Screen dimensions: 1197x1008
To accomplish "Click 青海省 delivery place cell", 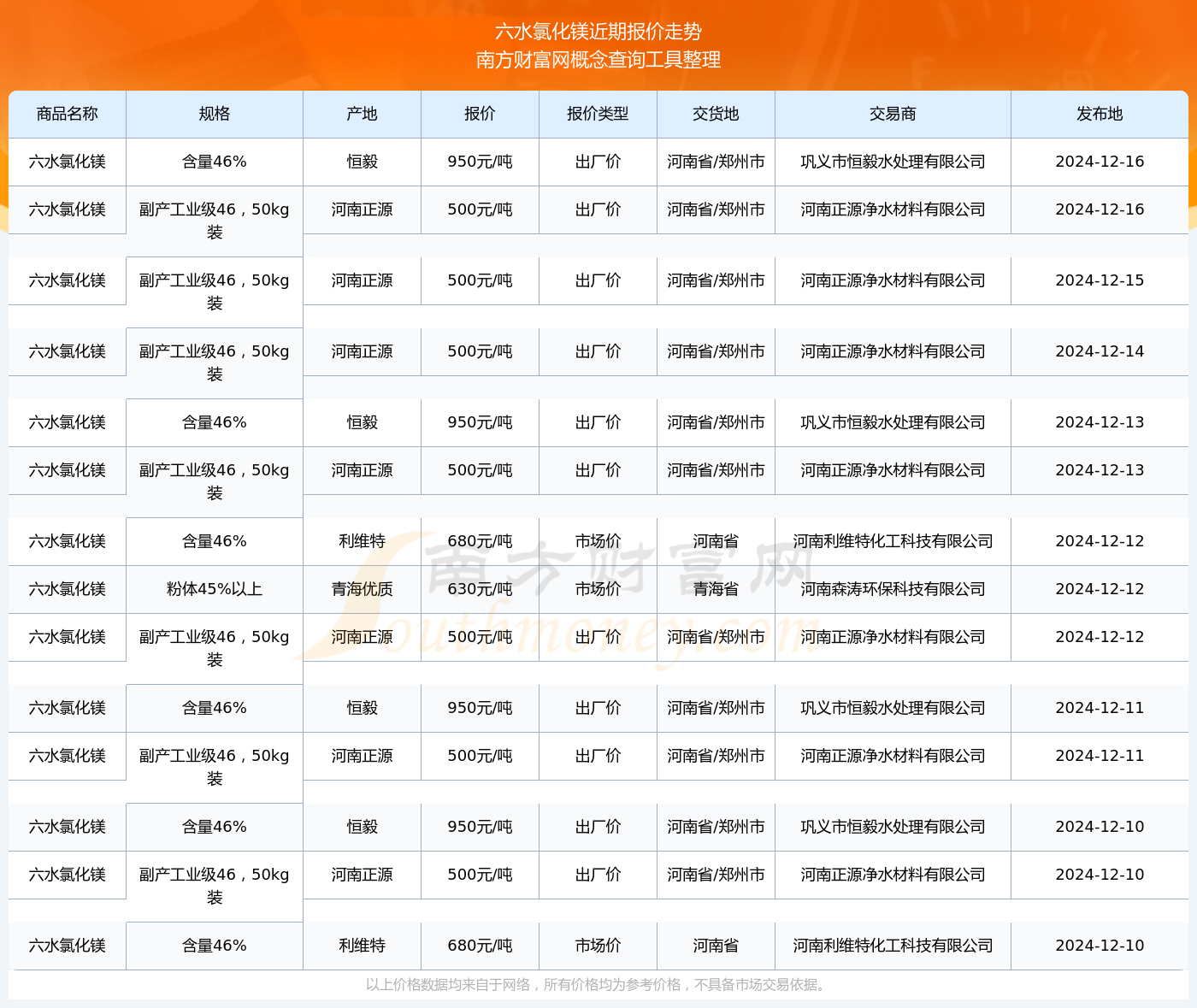I will 716,589.
